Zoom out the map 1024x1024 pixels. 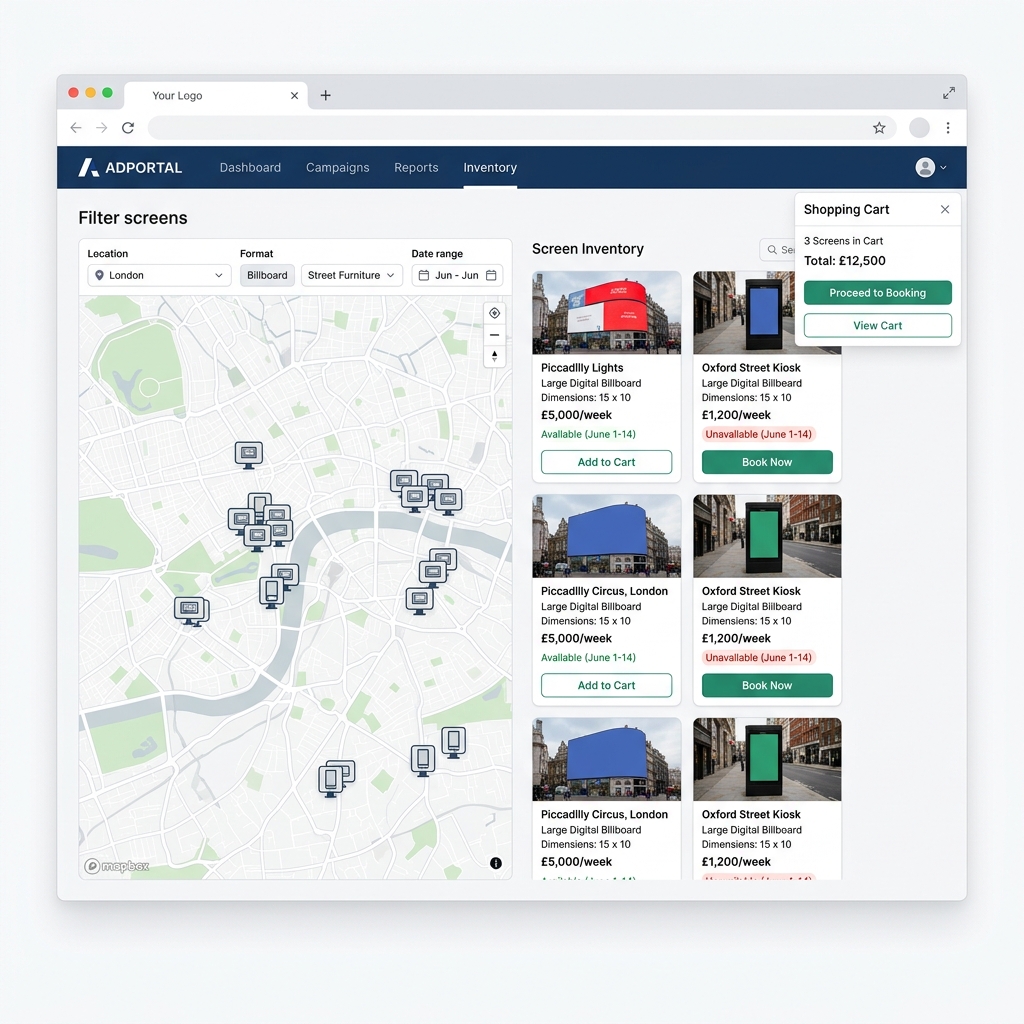[494, 335]
